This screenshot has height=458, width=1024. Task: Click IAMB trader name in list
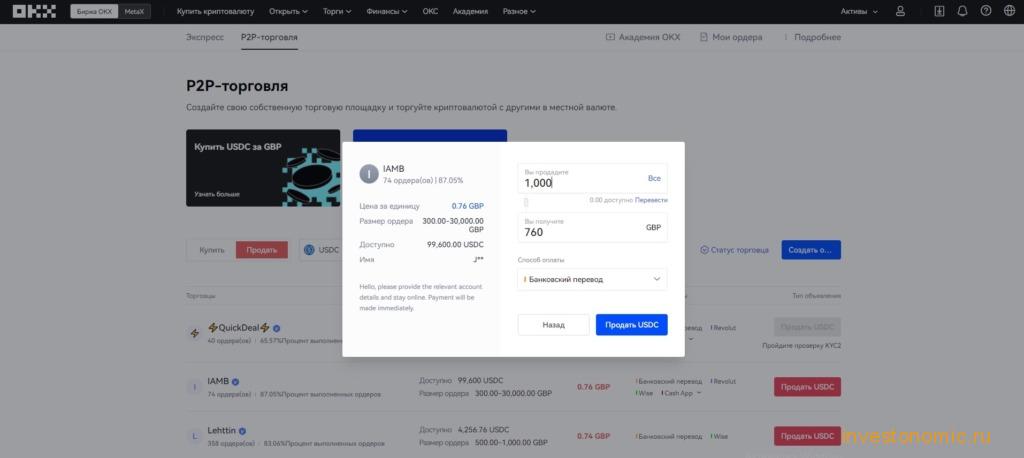click(x=218, y=382)
